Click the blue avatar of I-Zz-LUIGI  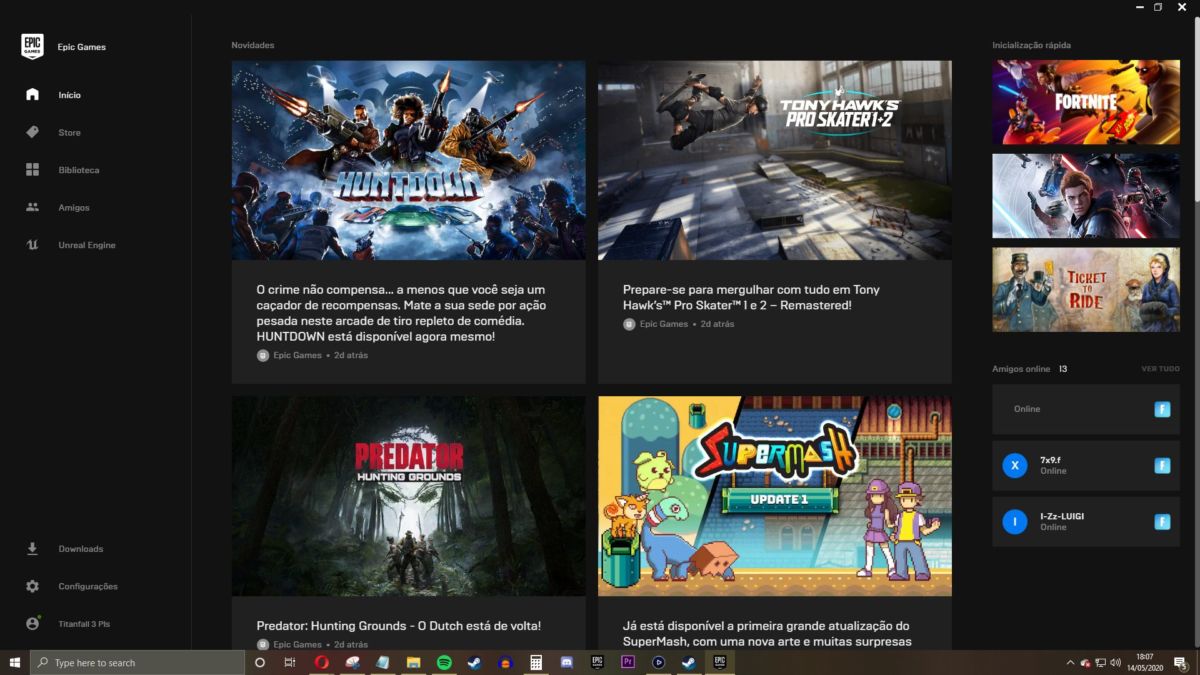point(1015,521)
